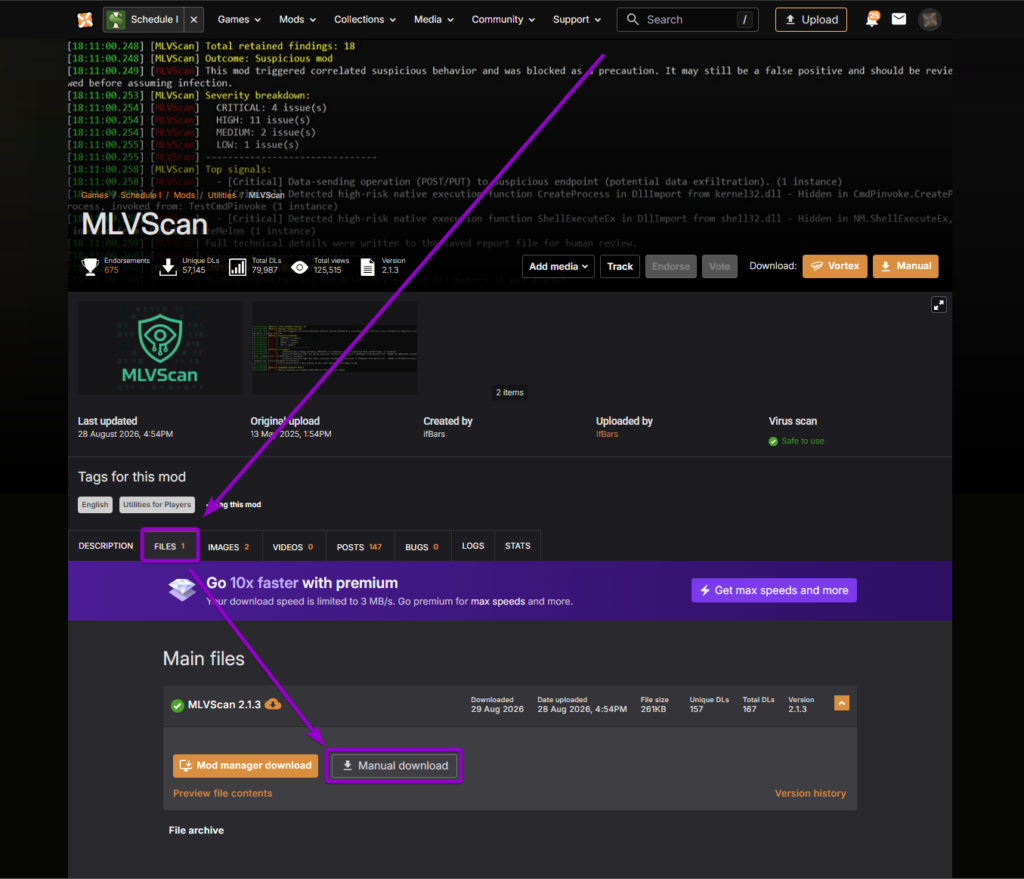Click the Upload button

(x=811, y=20)
